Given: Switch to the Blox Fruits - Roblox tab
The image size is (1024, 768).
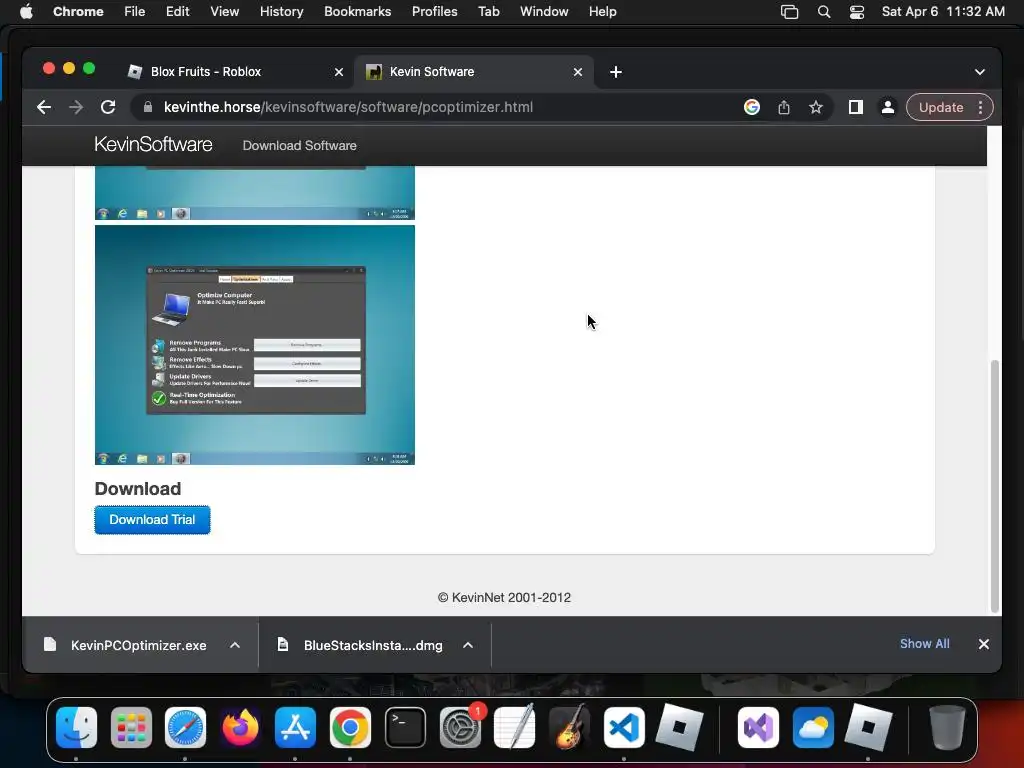Looking at the screenshot, I should pyautogui.click(x=233, y=72).
